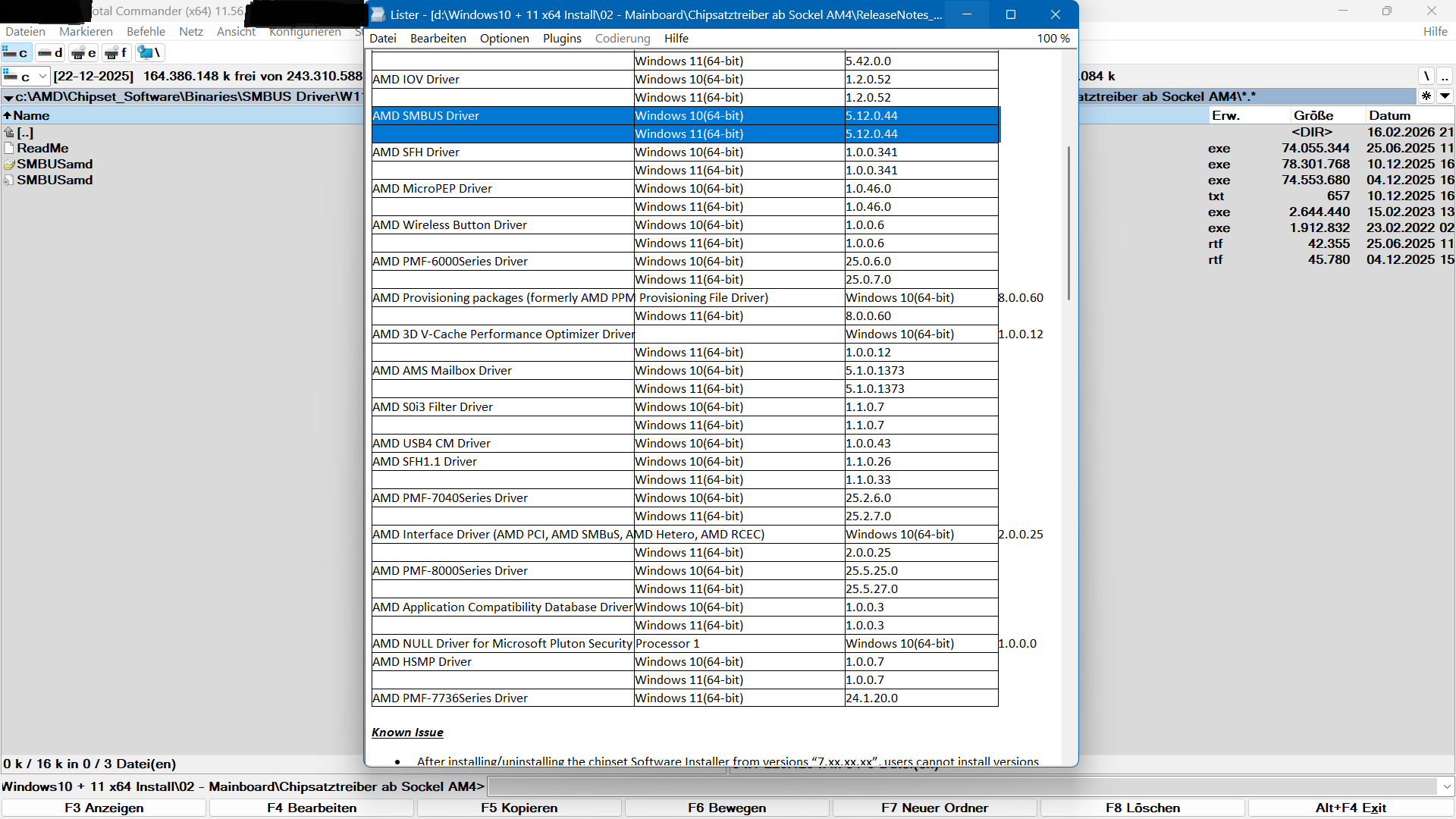Sort the right panel by Größe column
Image resolution: width=1456 pixels, height=819 pixels.
point(1313,115)
